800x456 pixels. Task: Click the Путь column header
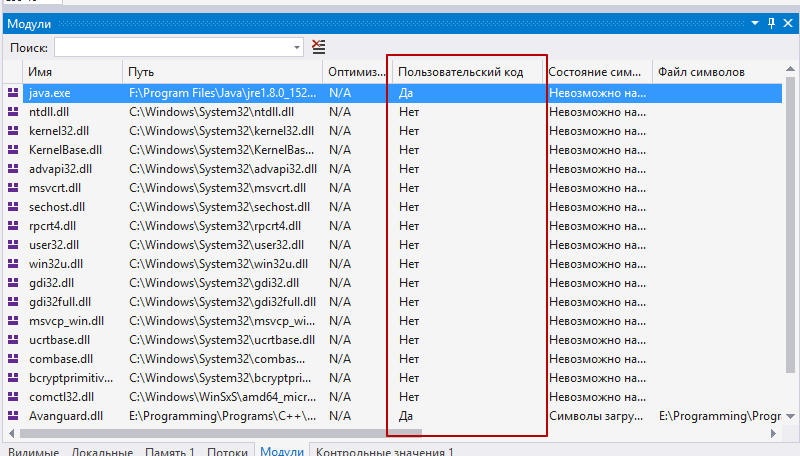(x=222, y=72)
